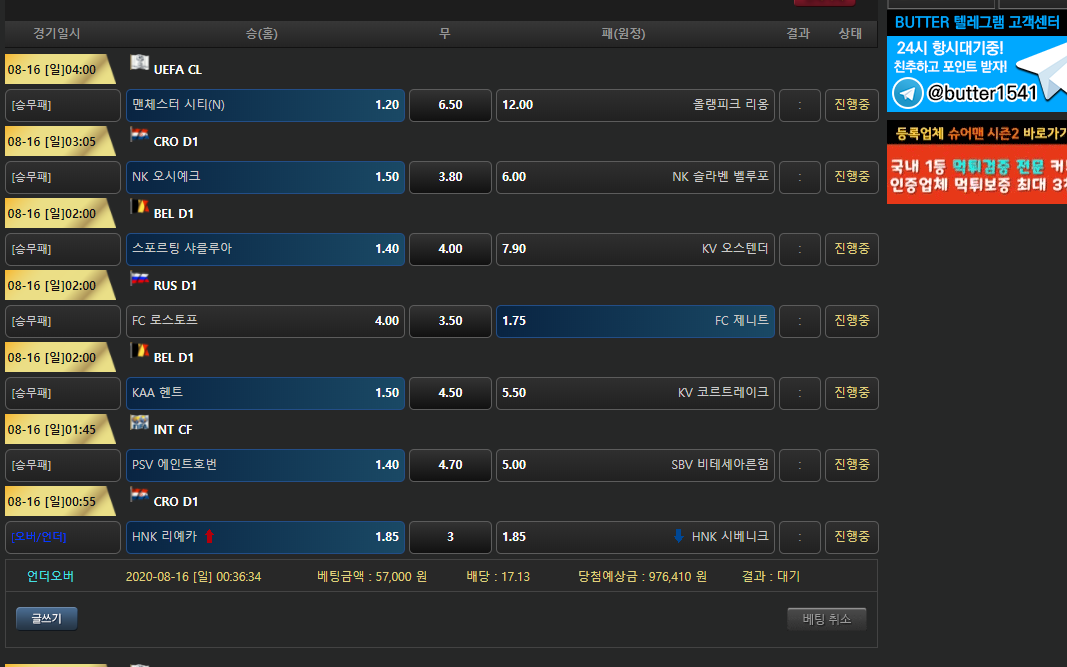The width and height of the screenshot is (1067, 667).
Task: Click blue down arrow beside HNK 시베니크
Action: 679,537
